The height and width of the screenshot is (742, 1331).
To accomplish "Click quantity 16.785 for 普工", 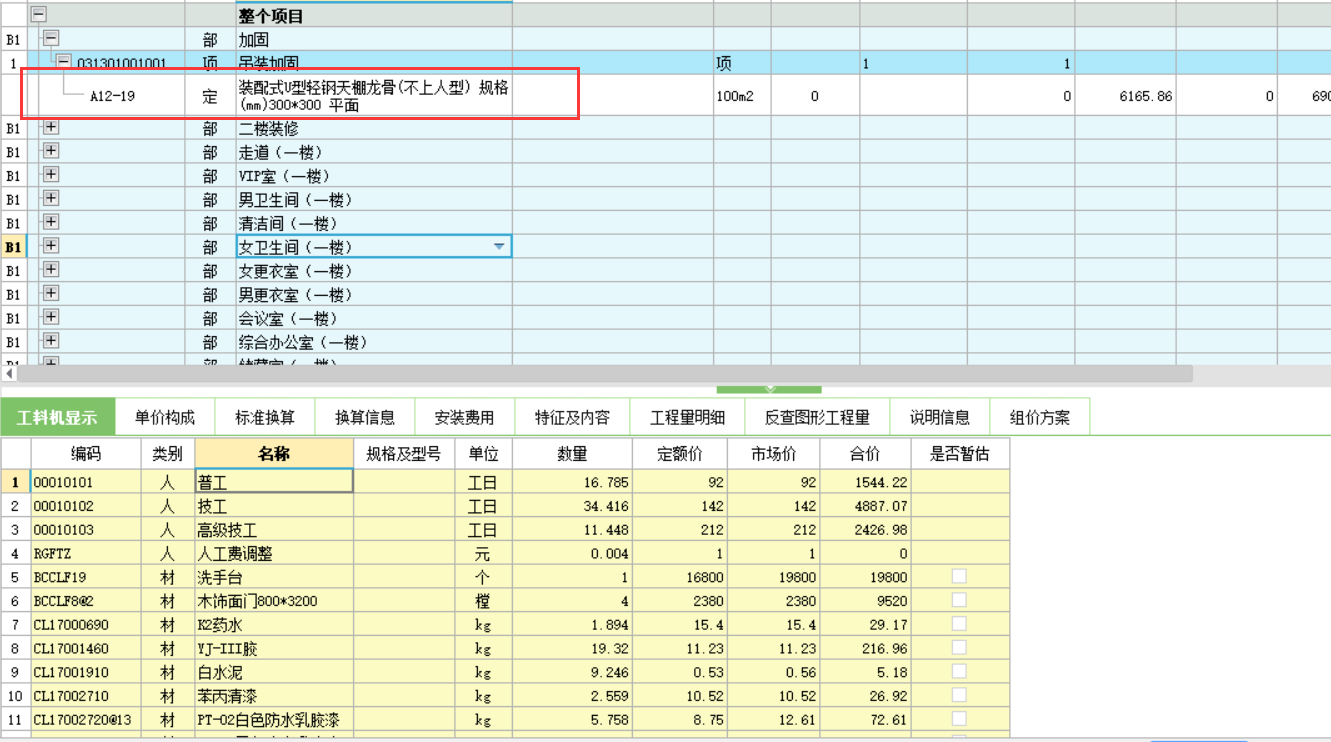I will pyautogui.click(x=573, y=482).
